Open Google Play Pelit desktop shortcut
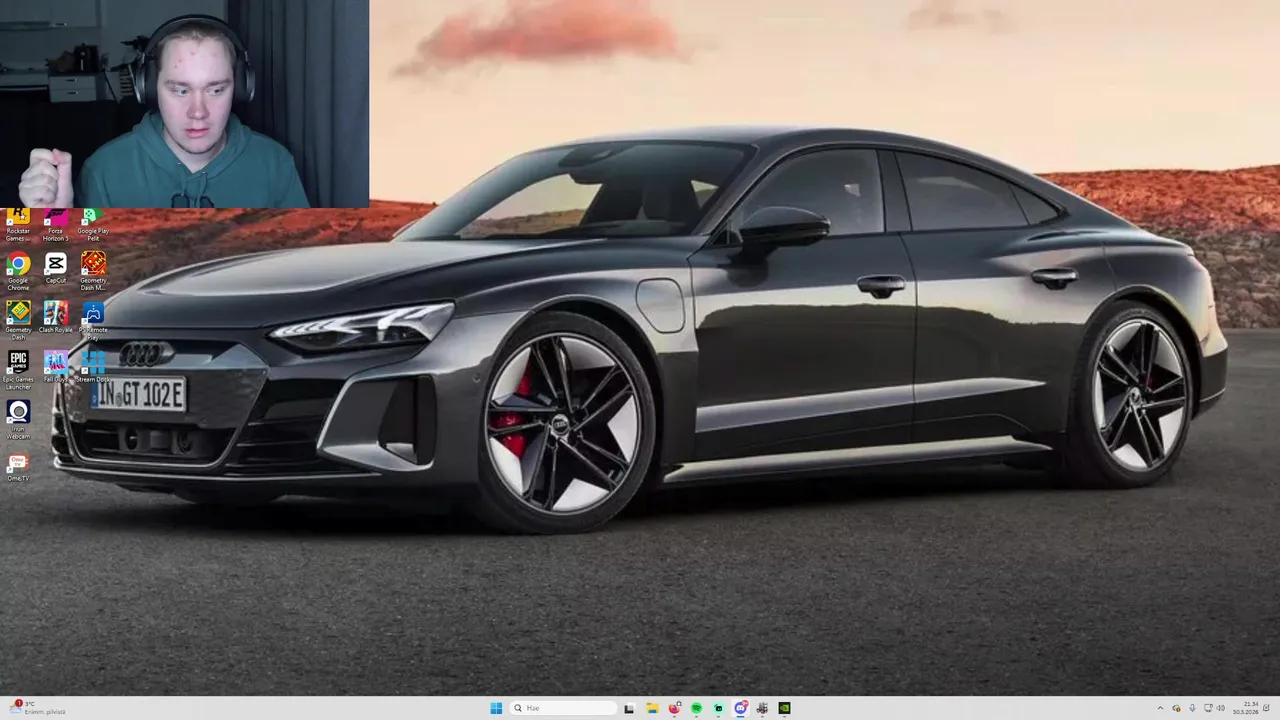This screenshot has height=720, width=1280. point(93,225)
